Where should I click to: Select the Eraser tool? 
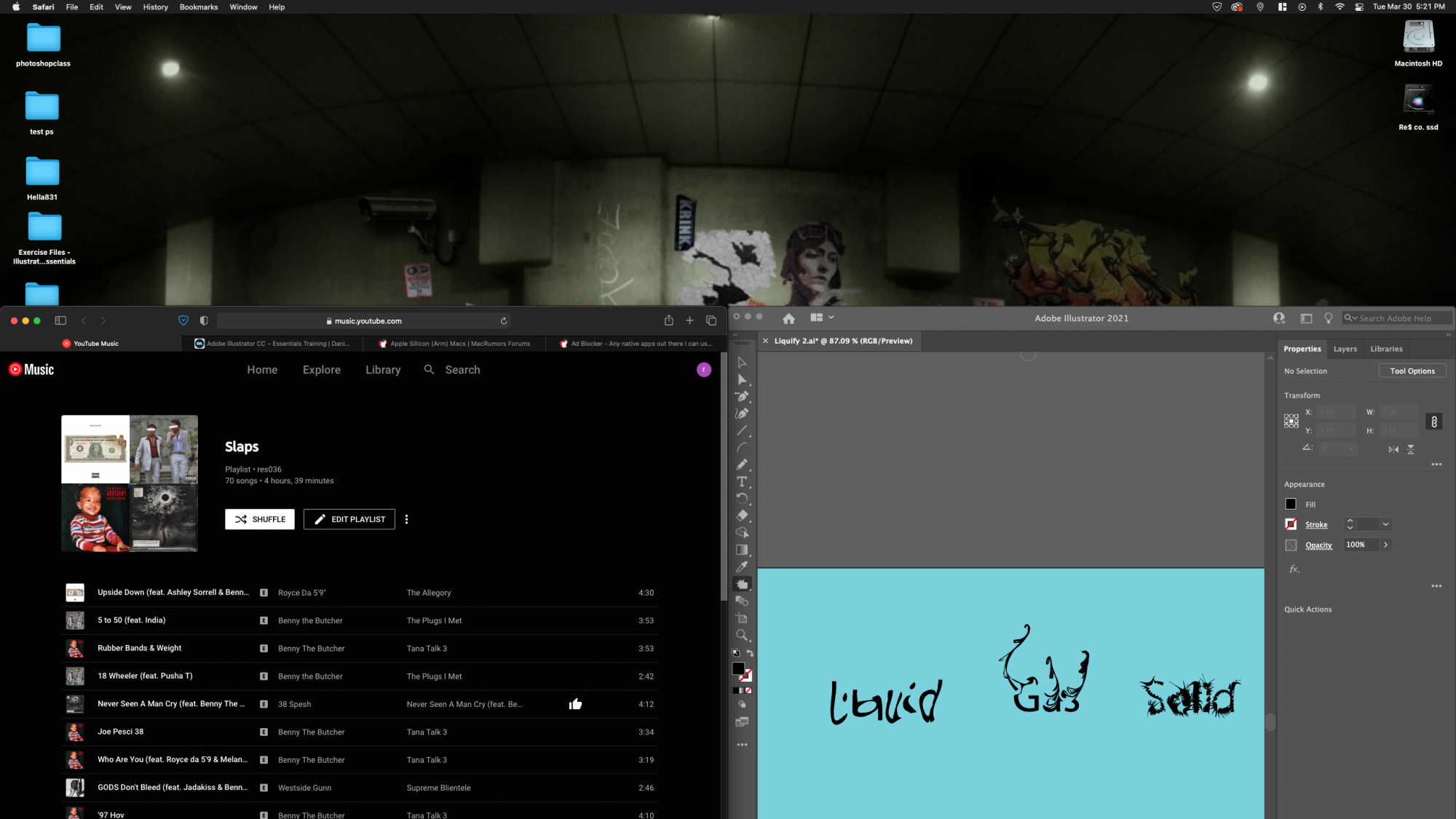tap(742, 515)
